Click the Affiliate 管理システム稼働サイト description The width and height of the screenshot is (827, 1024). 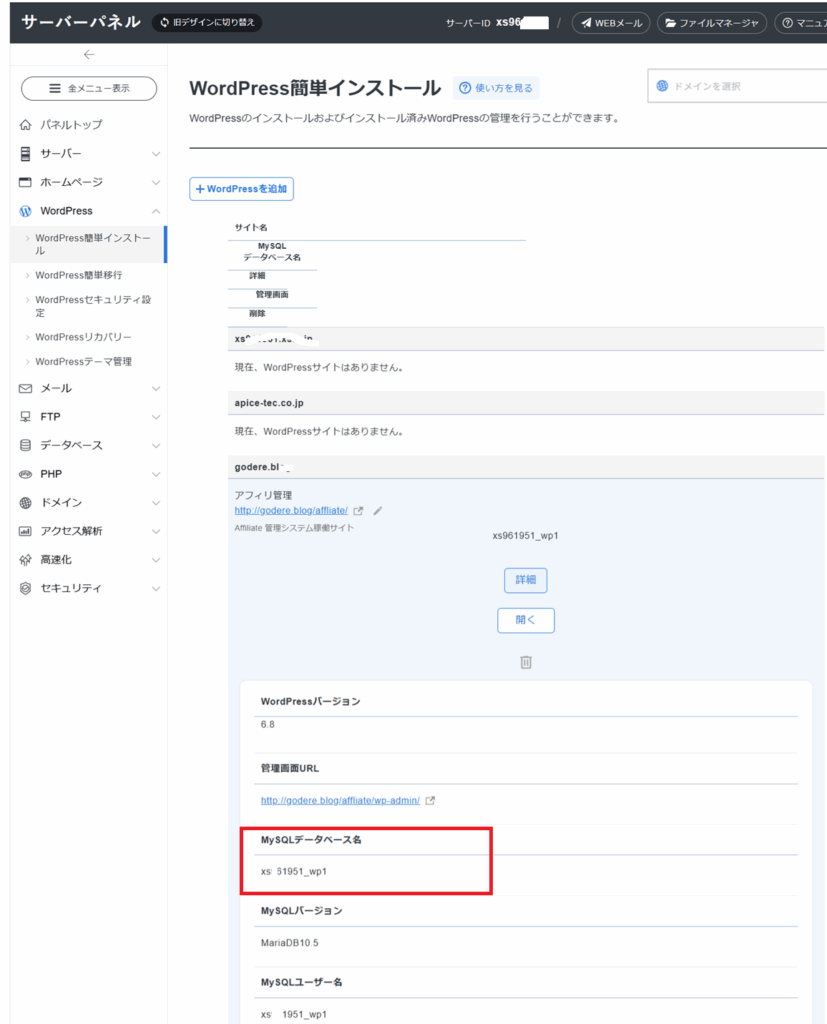tap(294, 528)
